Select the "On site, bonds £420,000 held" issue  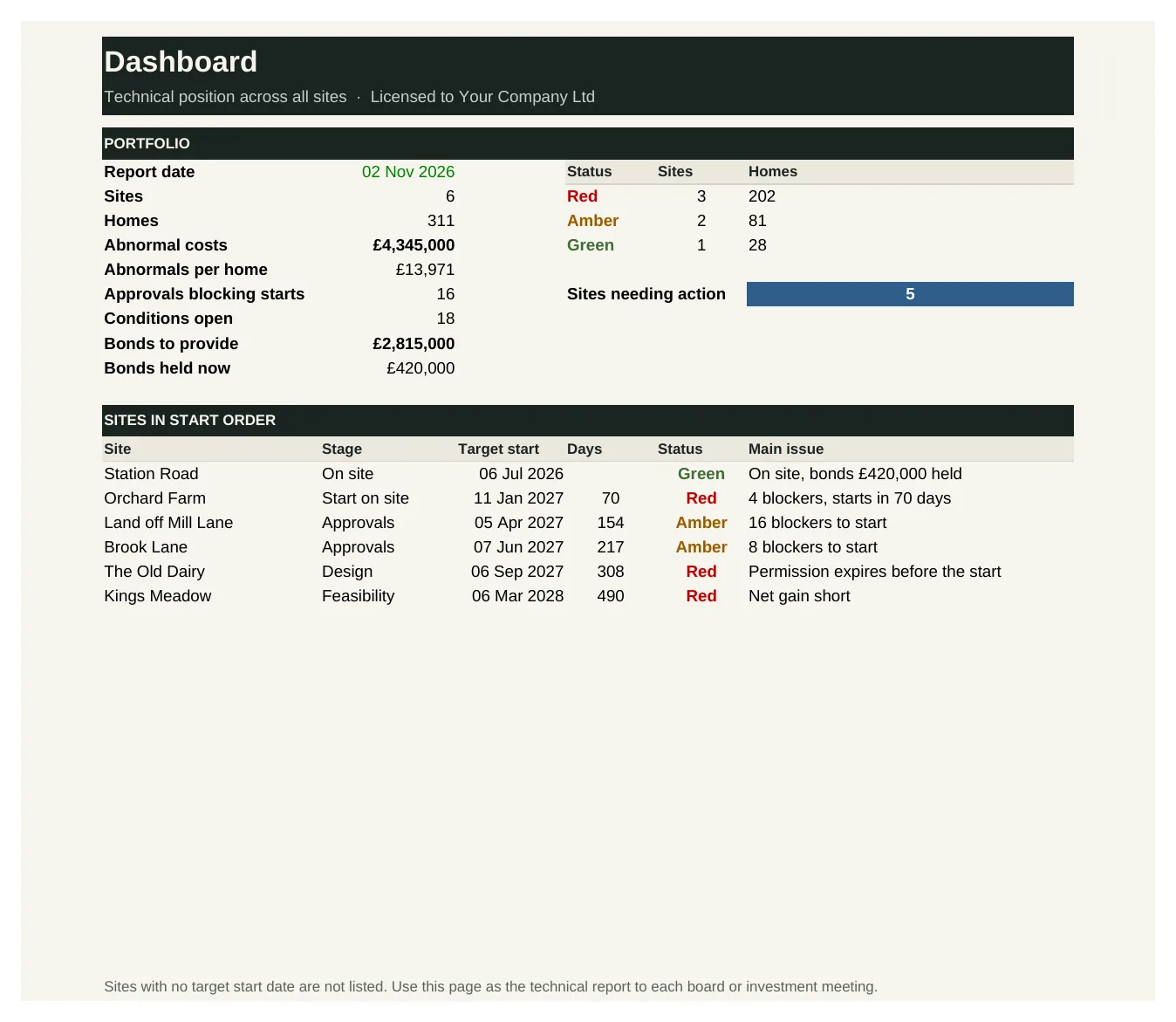[855, 474]
